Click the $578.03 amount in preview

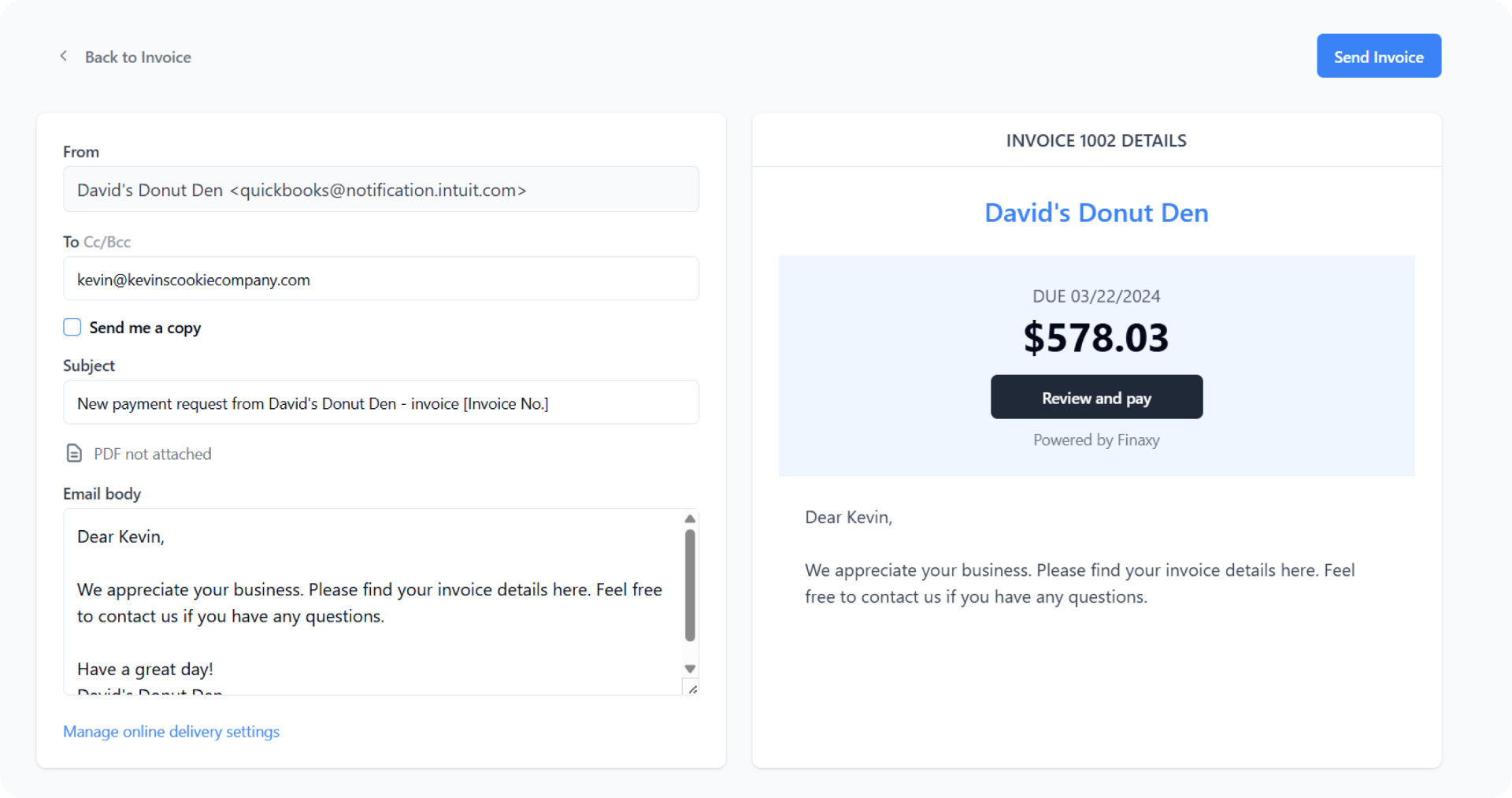pyautogui.click(x=1096, y=337)
